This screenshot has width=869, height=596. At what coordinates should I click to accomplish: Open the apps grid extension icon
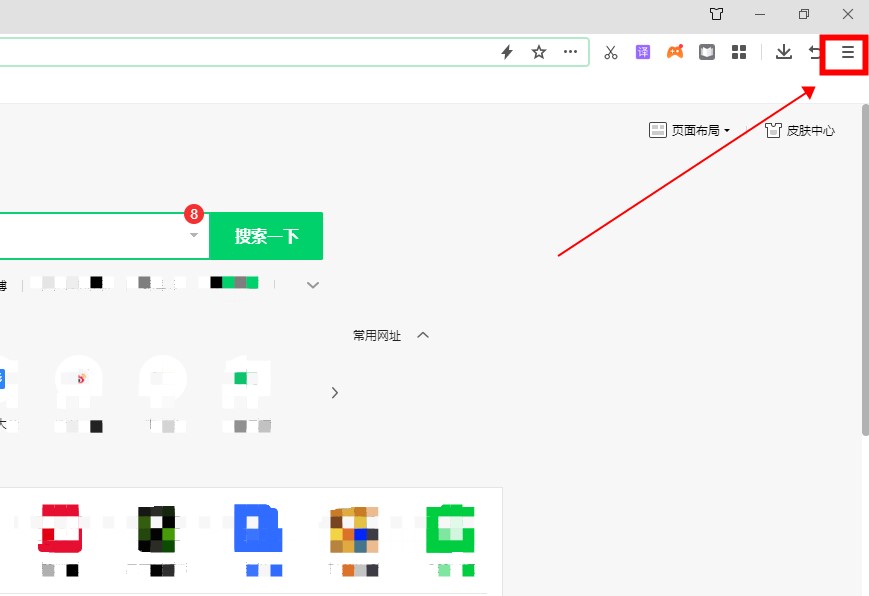tap(739, 52)
